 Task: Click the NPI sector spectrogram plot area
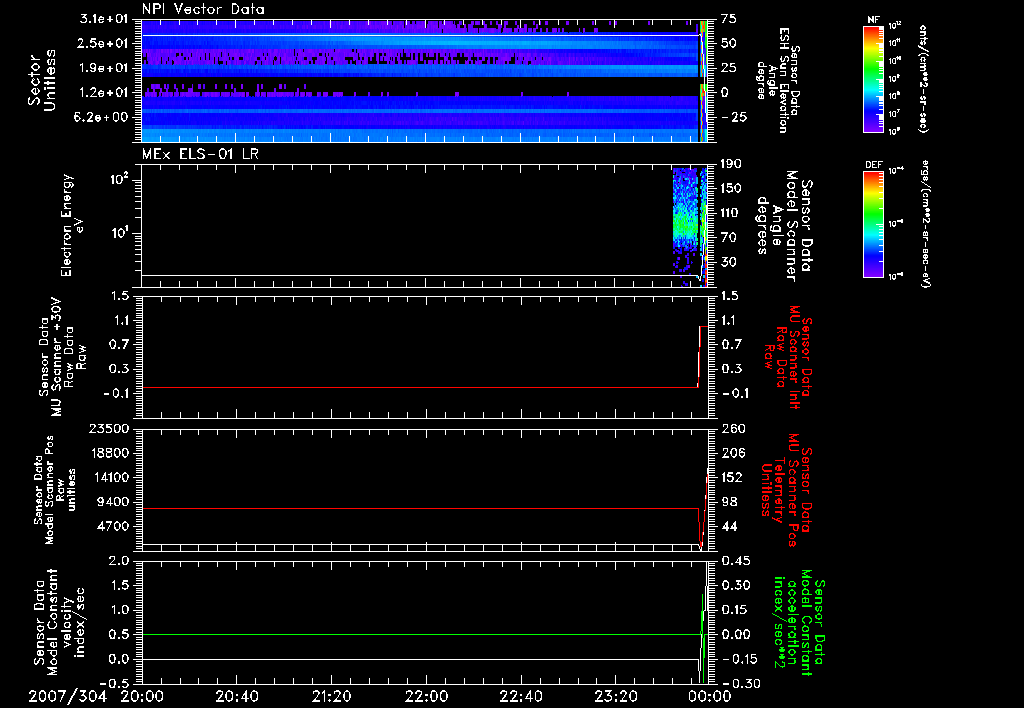point(425,81)
